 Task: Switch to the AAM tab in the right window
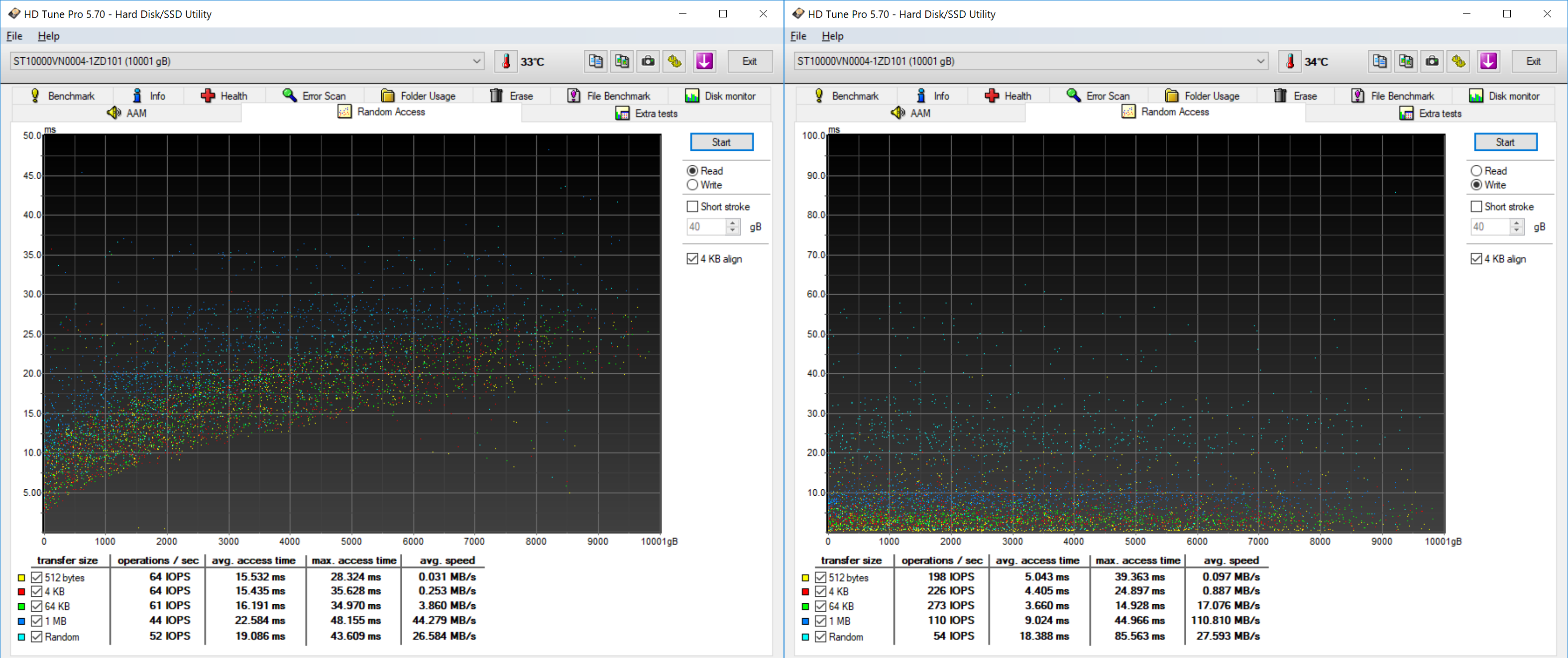coord(910,113)
